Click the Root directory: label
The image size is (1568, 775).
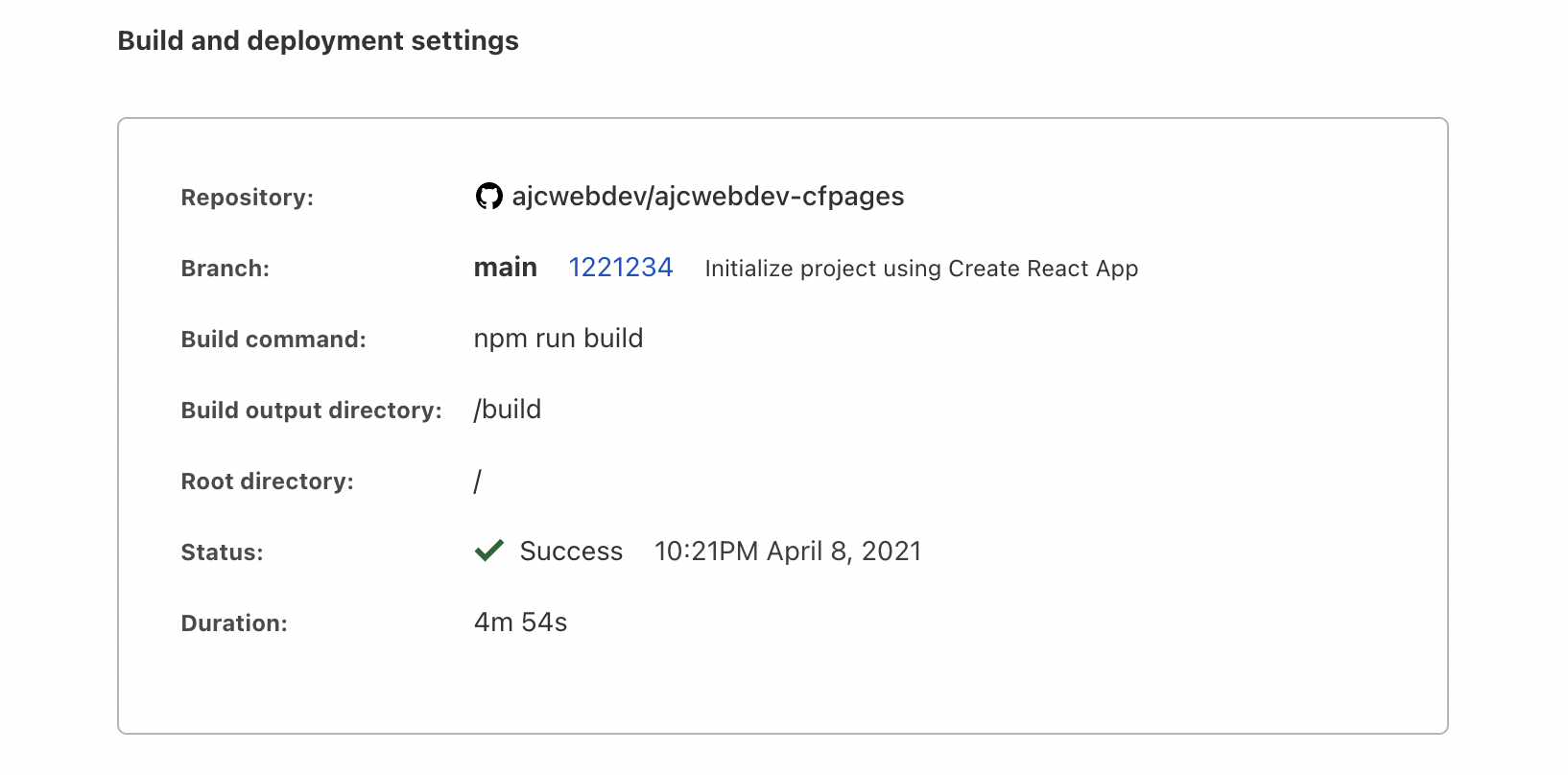(x=268, y=481)
